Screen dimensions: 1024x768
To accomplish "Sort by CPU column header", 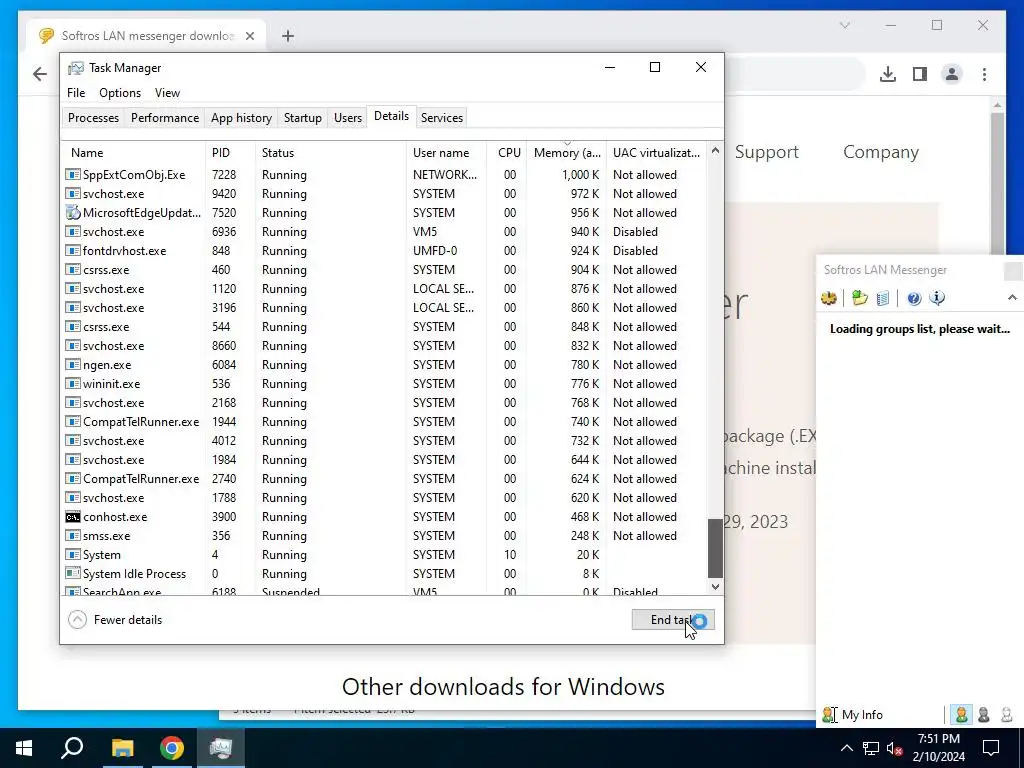I will (507, 153).
